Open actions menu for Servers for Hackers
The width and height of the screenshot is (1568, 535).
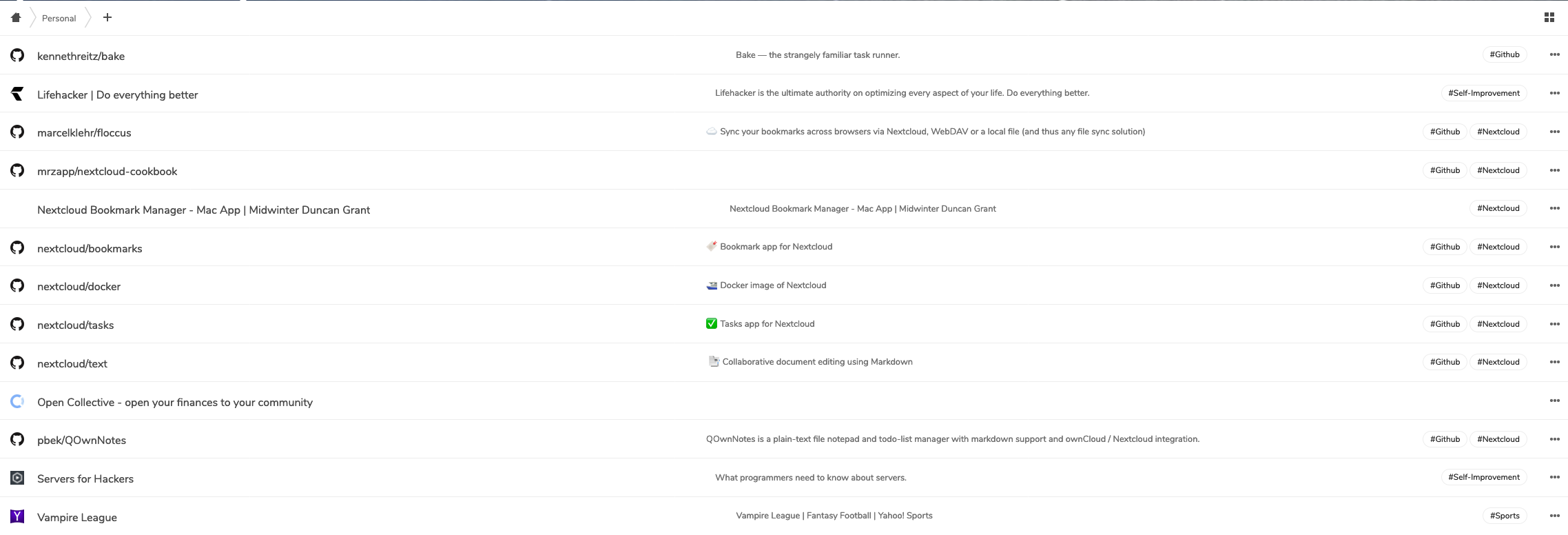(x=1555, y=477)
